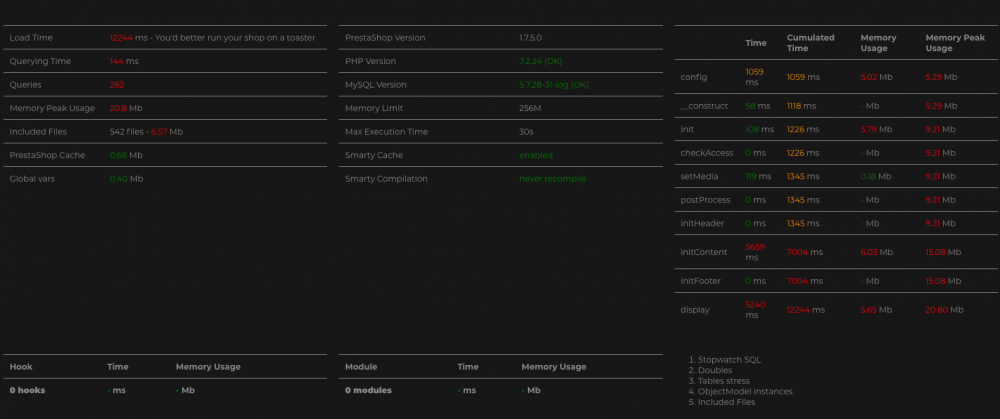Click the 5.02 Mb config memory usage

[x=876, y=77]
